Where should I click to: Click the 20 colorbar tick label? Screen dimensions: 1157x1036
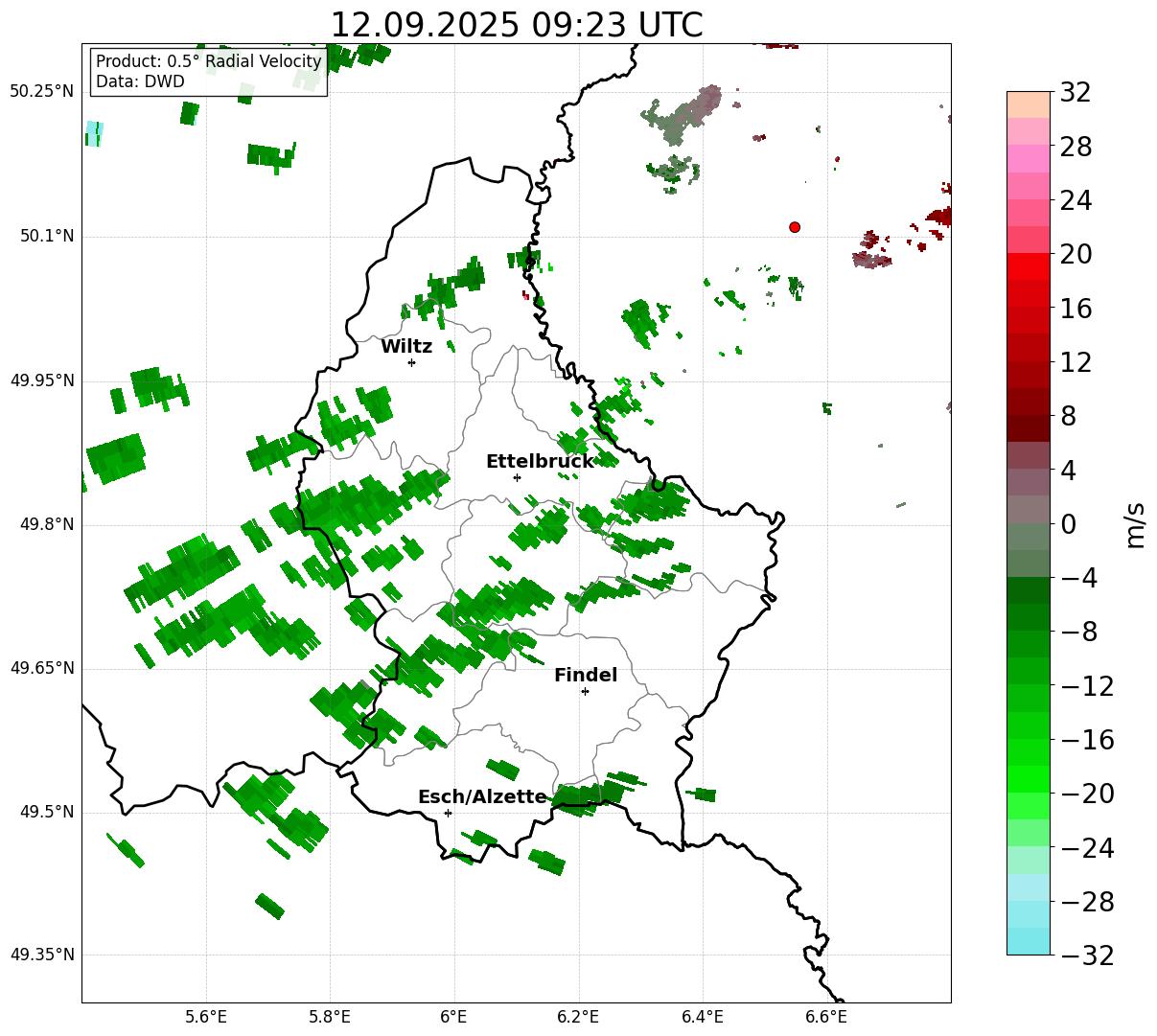1076,255
